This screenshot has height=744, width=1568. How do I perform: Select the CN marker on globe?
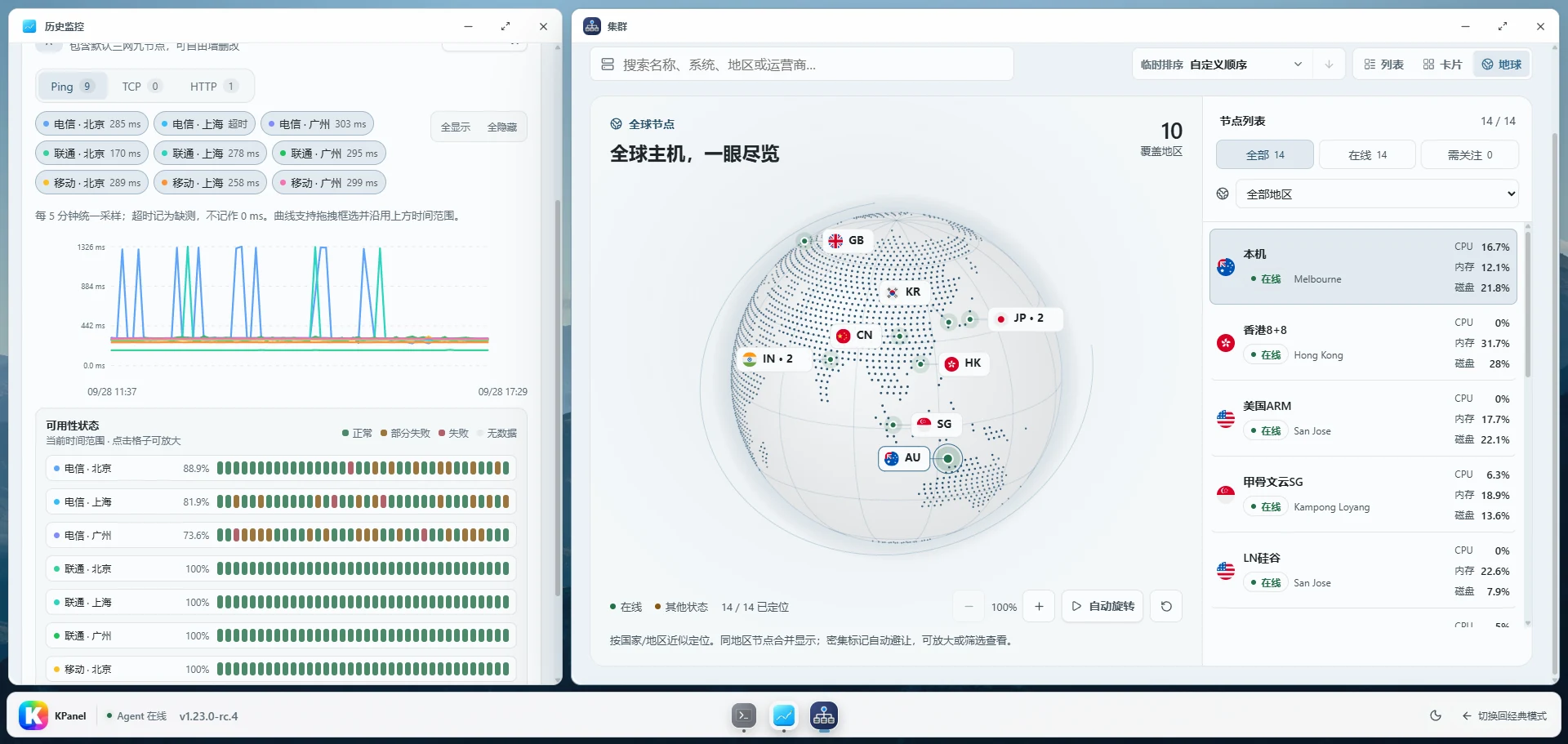(x=854, y=336)
